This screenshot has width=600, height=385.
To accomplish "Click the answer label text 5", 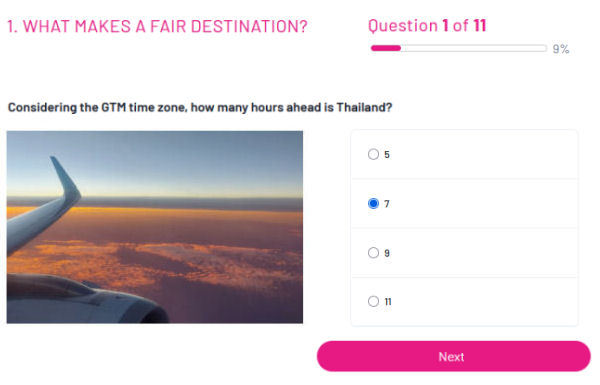I will (387, 155).
